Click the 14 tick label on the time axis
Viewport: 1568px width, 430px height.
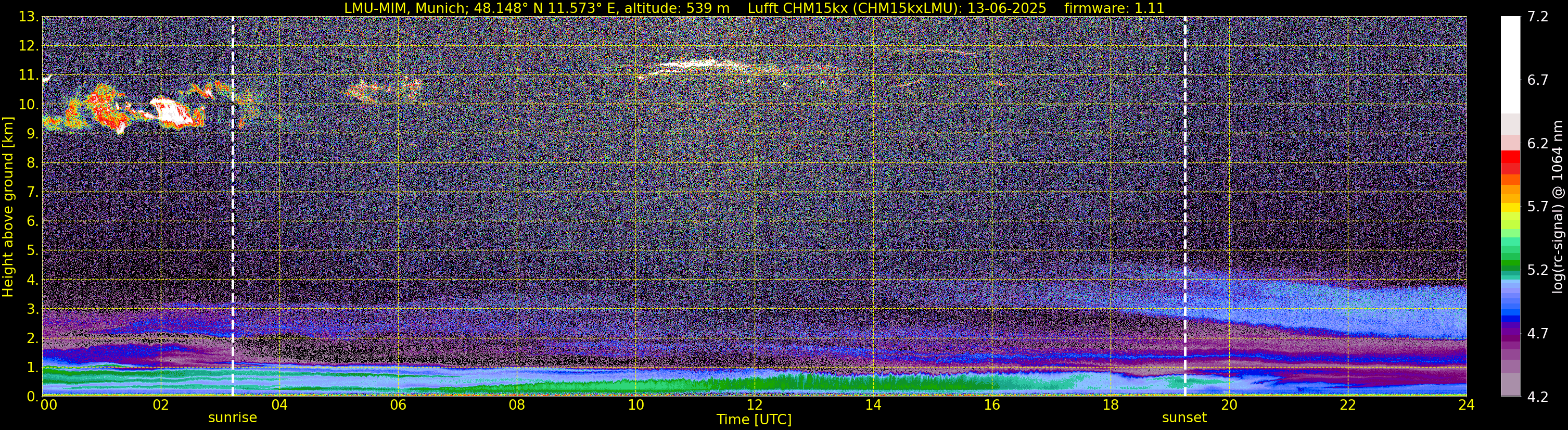tap(873, 405)
